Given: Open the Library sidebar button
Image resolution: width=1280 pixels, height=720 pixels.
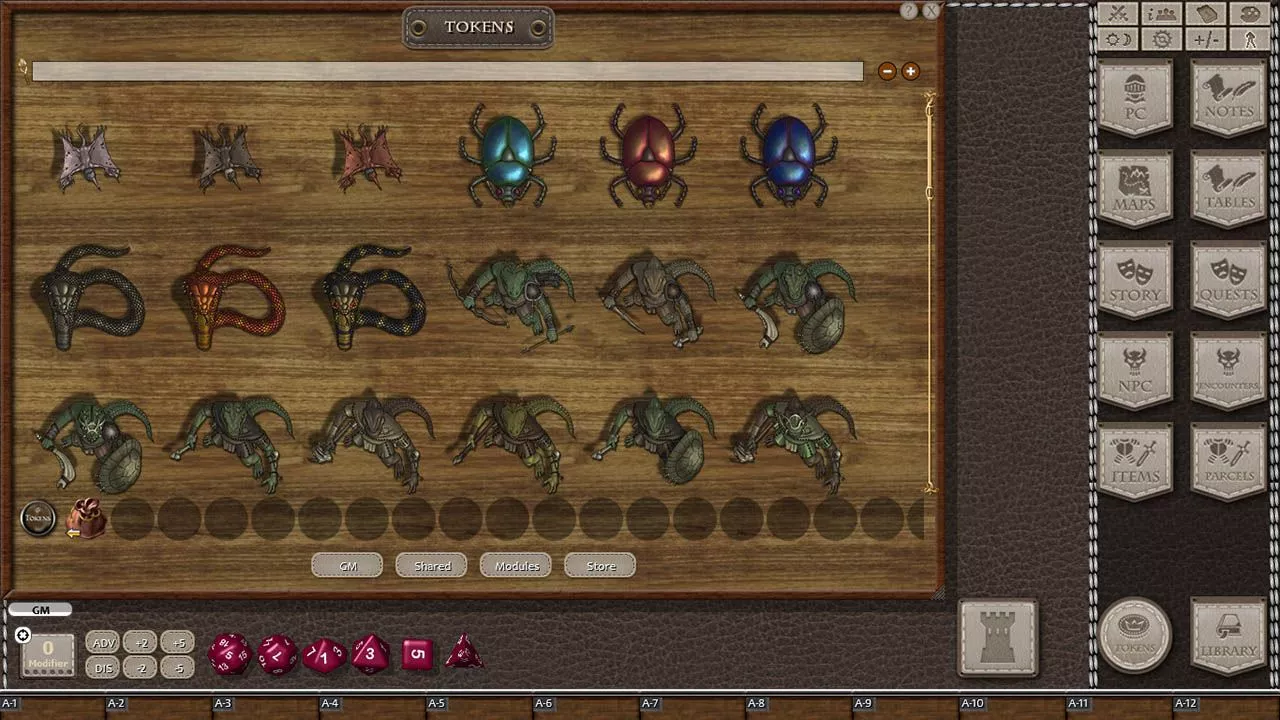Looking at the screenshot, I should [x=1229, y=636].
